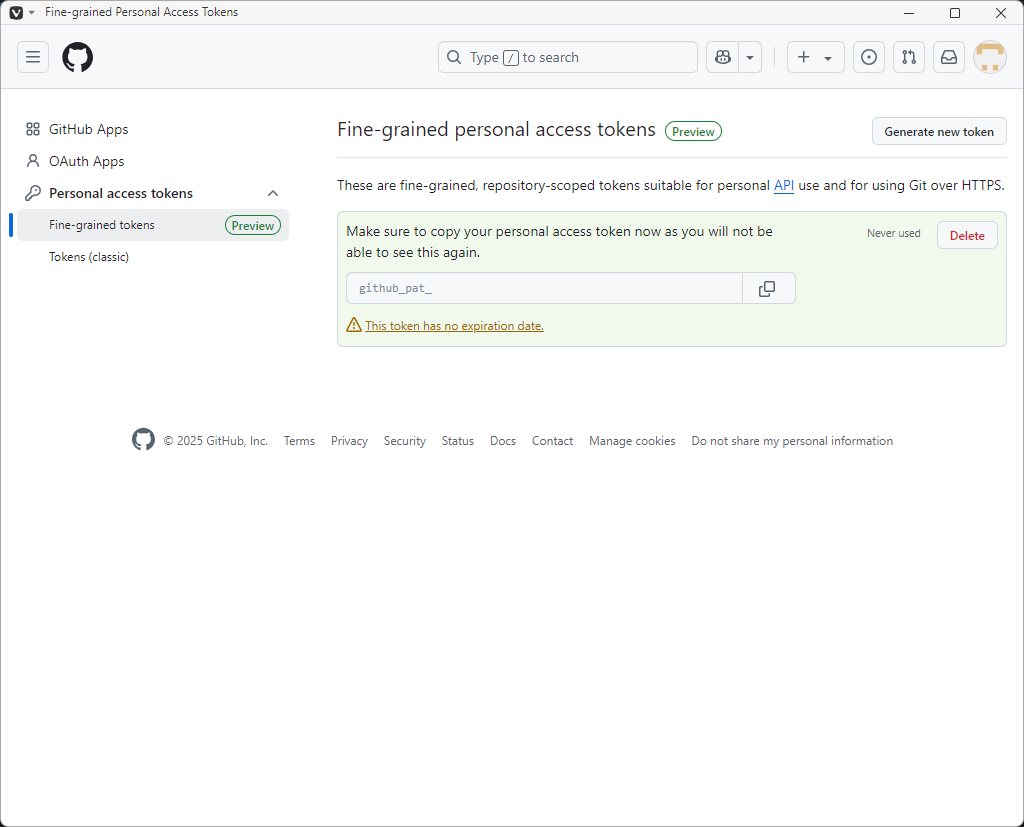1024x827 pixels.
Task: Open the Security footer link
Action: click(404, 441)
